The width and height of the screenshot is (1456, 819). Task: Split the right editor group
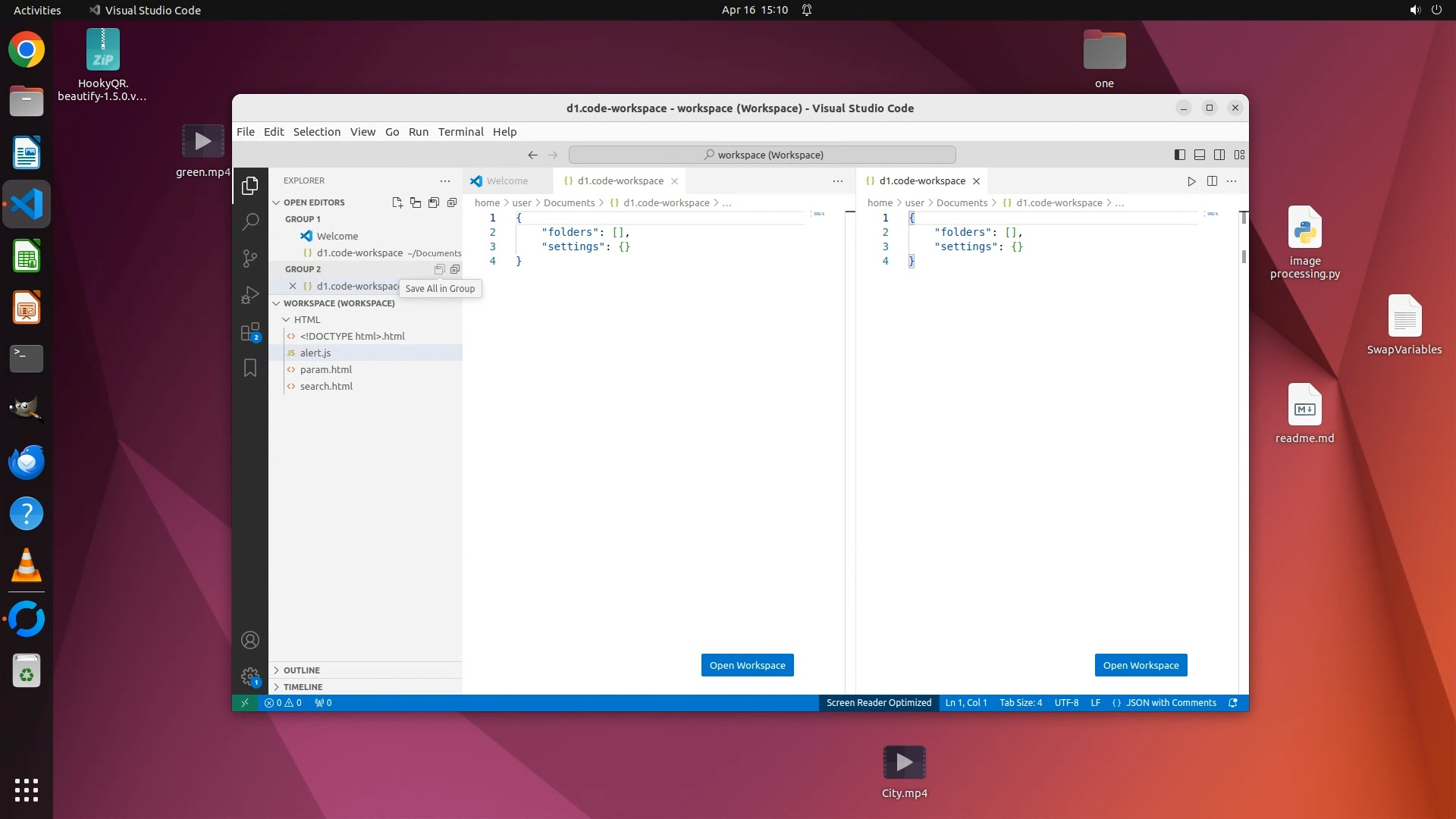[x=1212, y=181]
